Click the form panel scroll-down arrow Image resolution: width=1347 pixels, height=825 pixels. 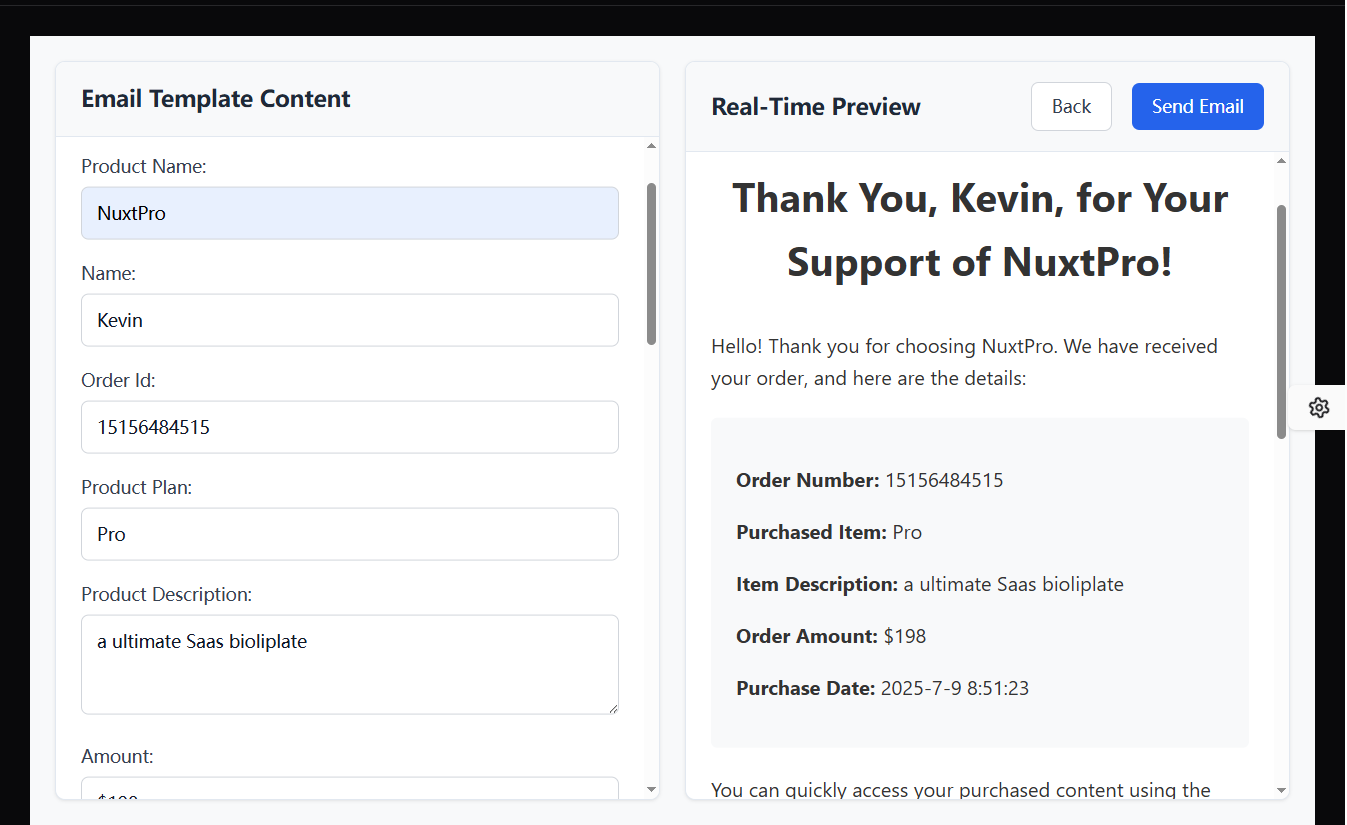[652, 790]
